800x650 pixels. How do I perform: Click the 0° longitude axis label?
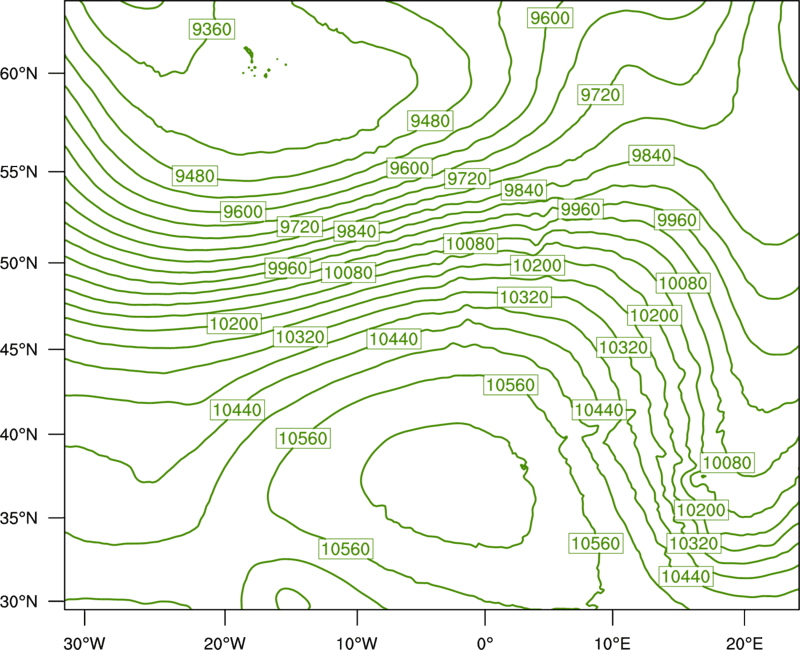485,643
